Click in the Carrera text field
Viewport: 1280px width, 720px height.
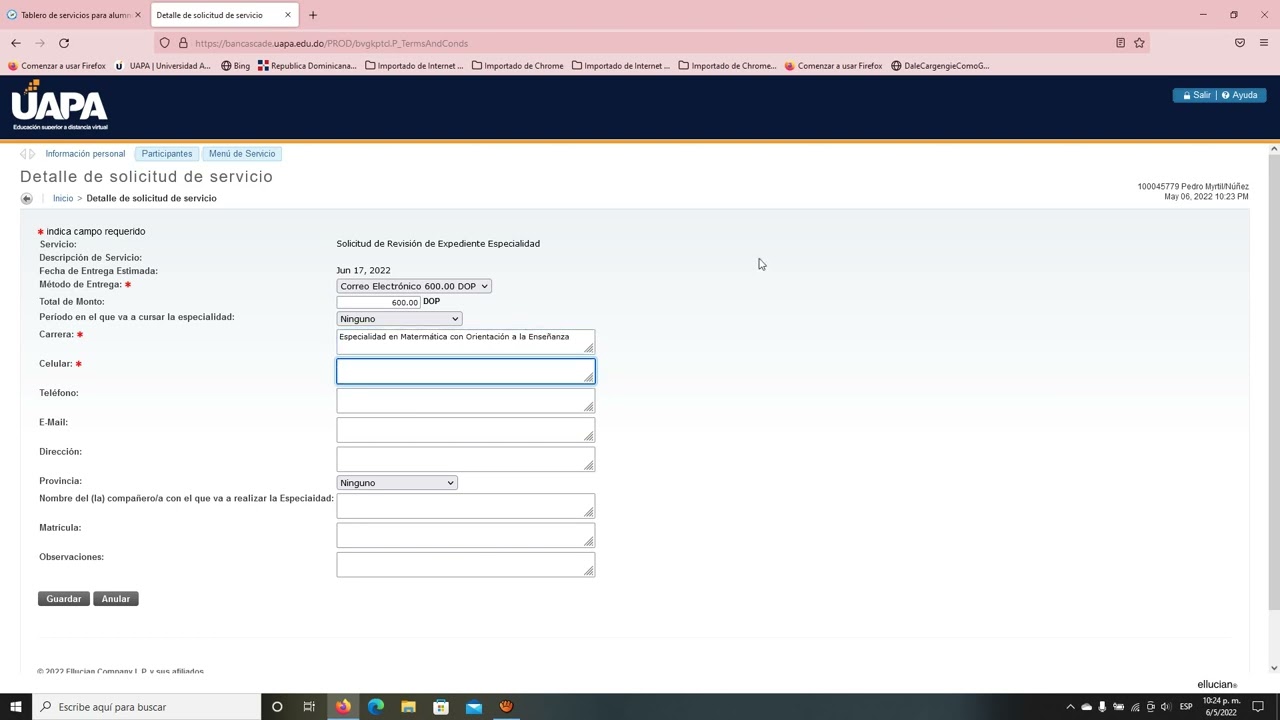[x=466, y=342]
